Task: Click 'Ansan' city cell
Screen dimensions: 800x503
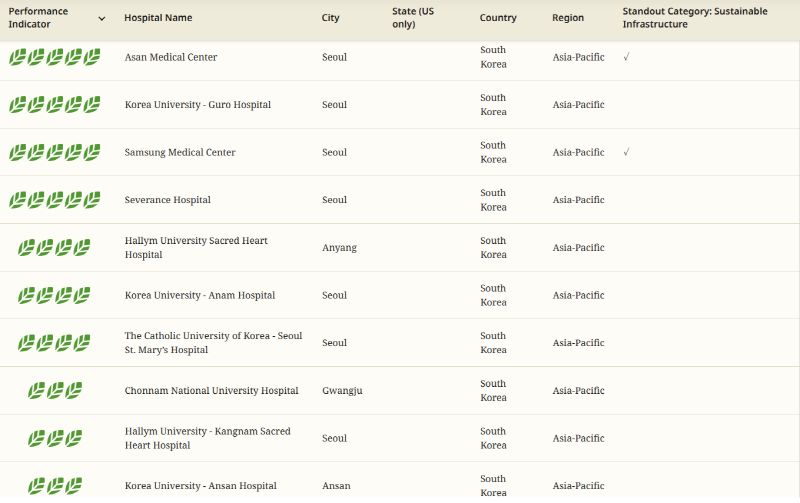Action: point(336,486)
